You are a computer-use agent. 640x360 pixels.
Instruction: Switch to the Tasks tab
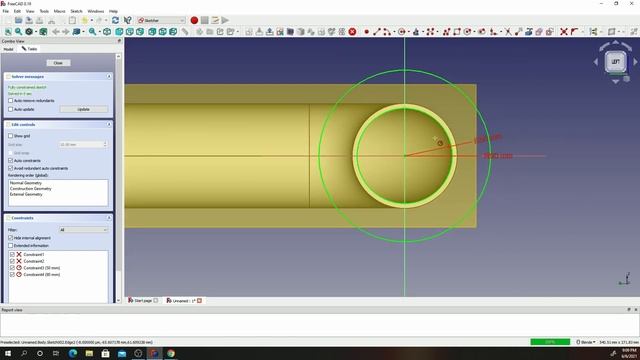coord(29,49)
